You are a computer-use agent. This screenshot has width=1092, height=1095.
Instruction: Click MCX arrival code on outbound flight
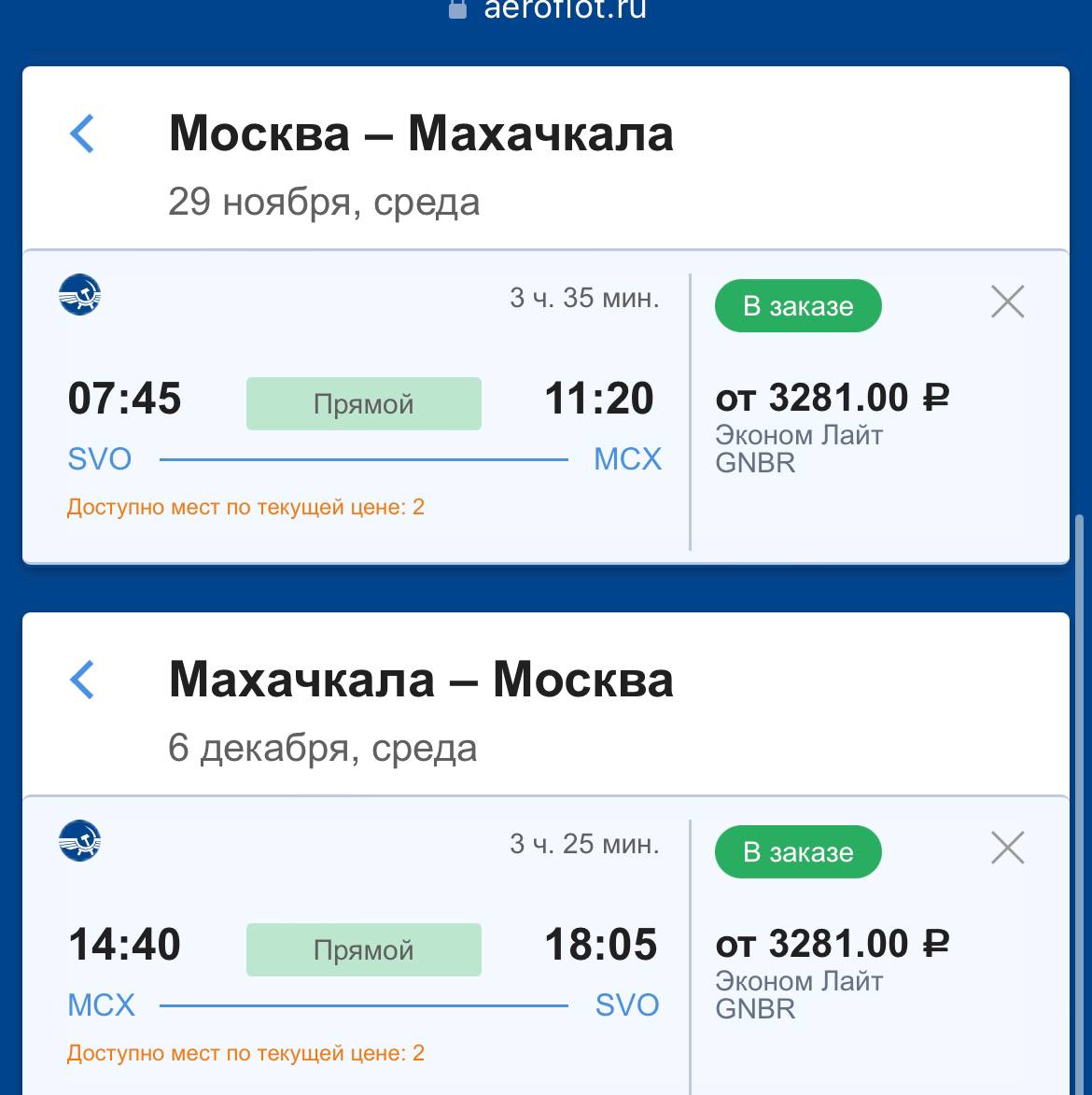point(627,459)
